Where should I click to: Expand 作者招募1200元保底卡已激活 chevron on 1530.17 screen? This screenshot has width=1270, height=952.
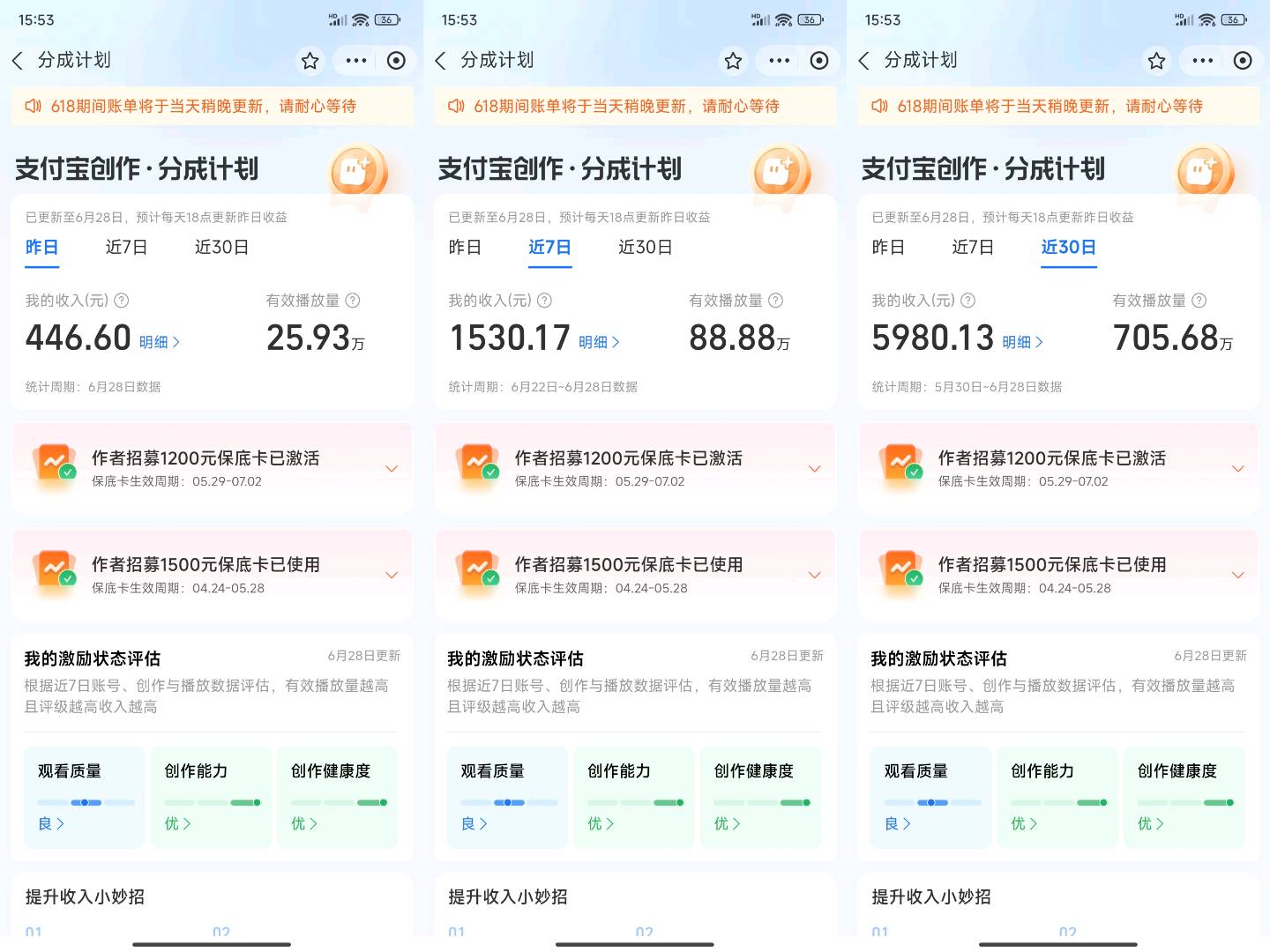click(815, 469)
